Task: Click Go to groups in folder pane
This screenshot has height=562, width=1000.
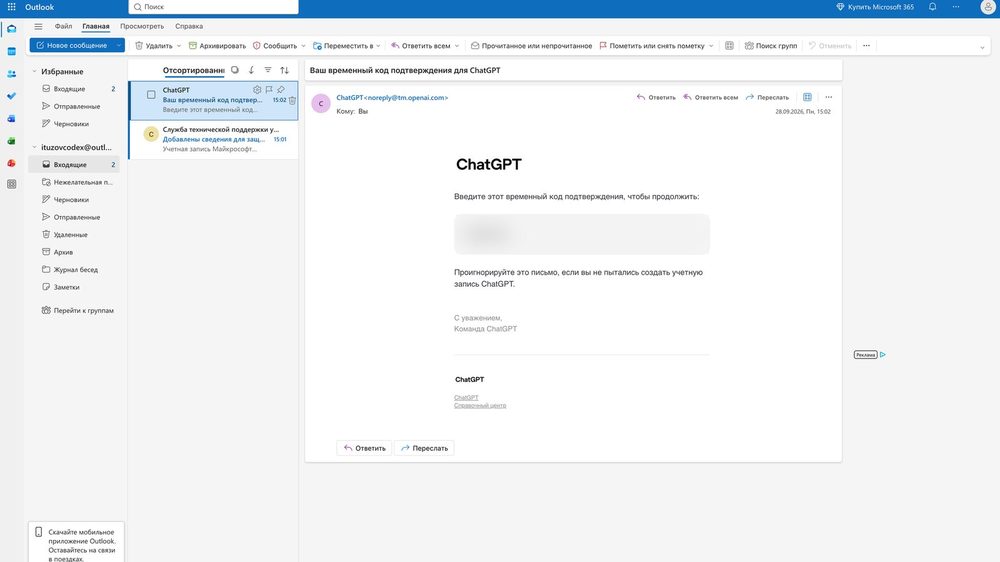Action: coord(77,310)
